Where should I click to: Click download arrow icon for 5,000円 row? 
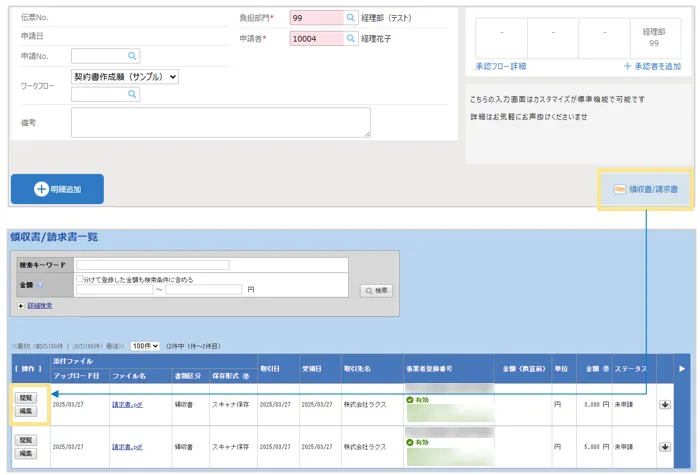pyautogui.click(x=664, y=447)
